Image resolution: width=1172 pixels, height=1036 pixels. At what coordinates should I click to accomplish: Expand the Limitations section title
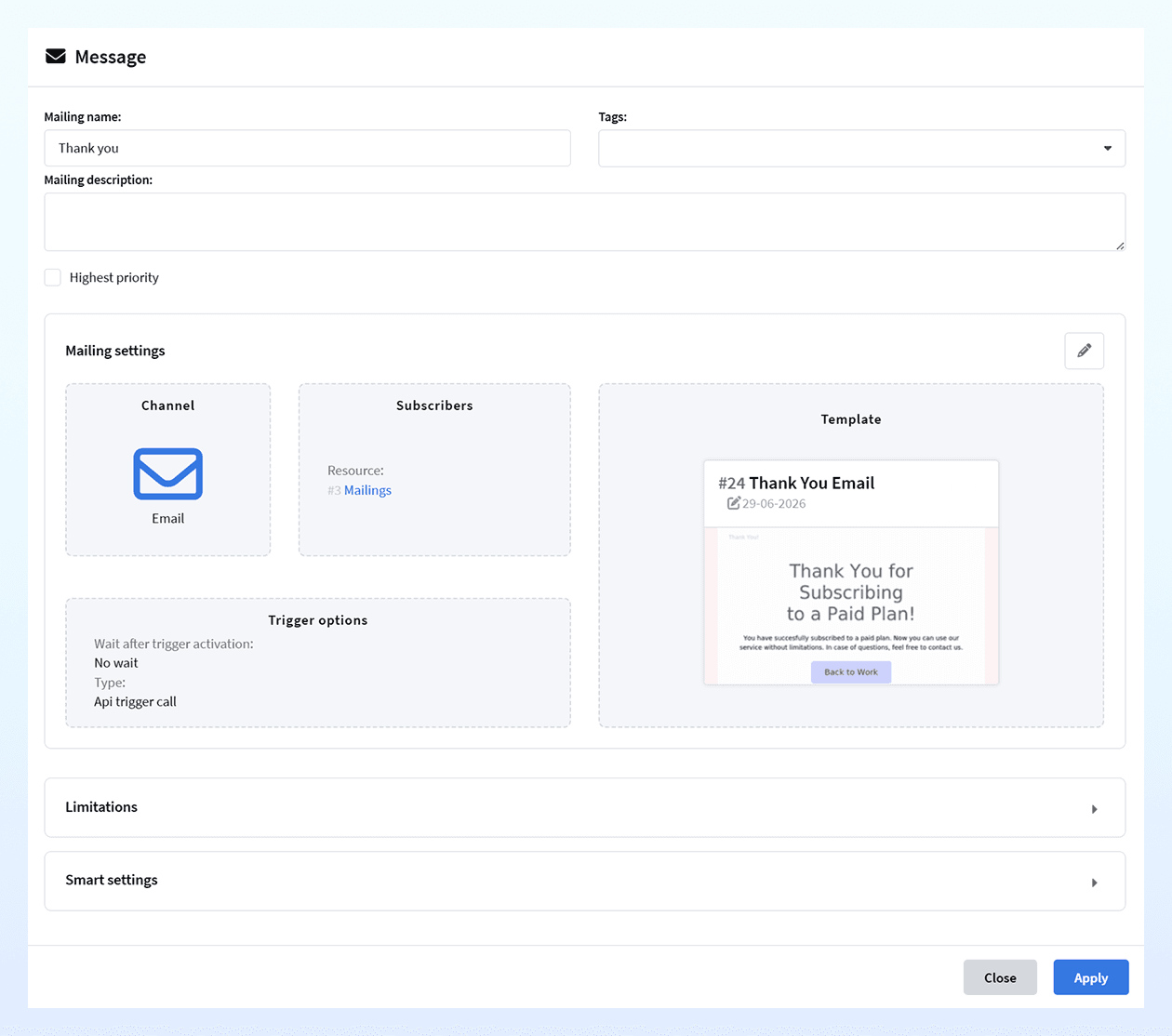click(101, 807)
